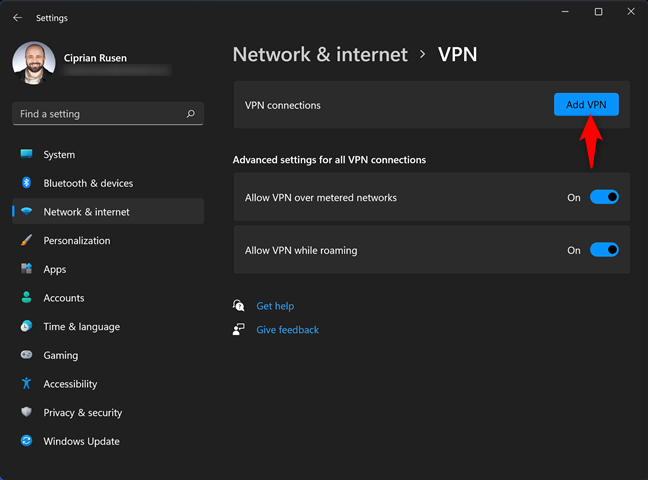The image size is (648, 480).
Task: Click the Add VPN button
Action: coord(586,104)
